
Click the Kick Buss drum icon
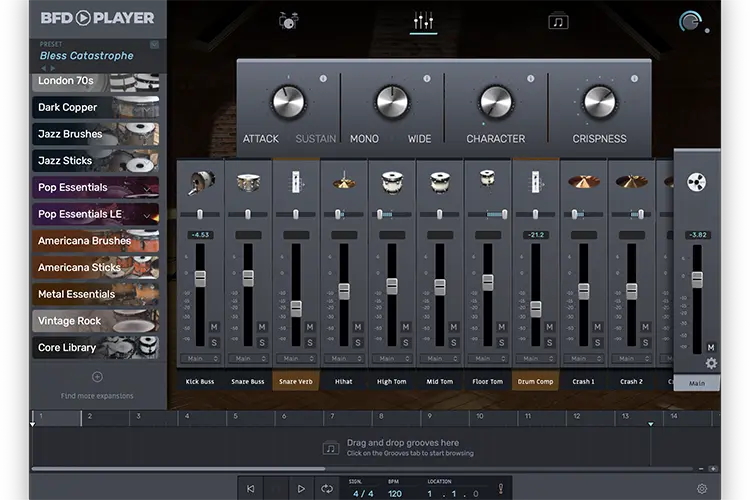point(201,182)
